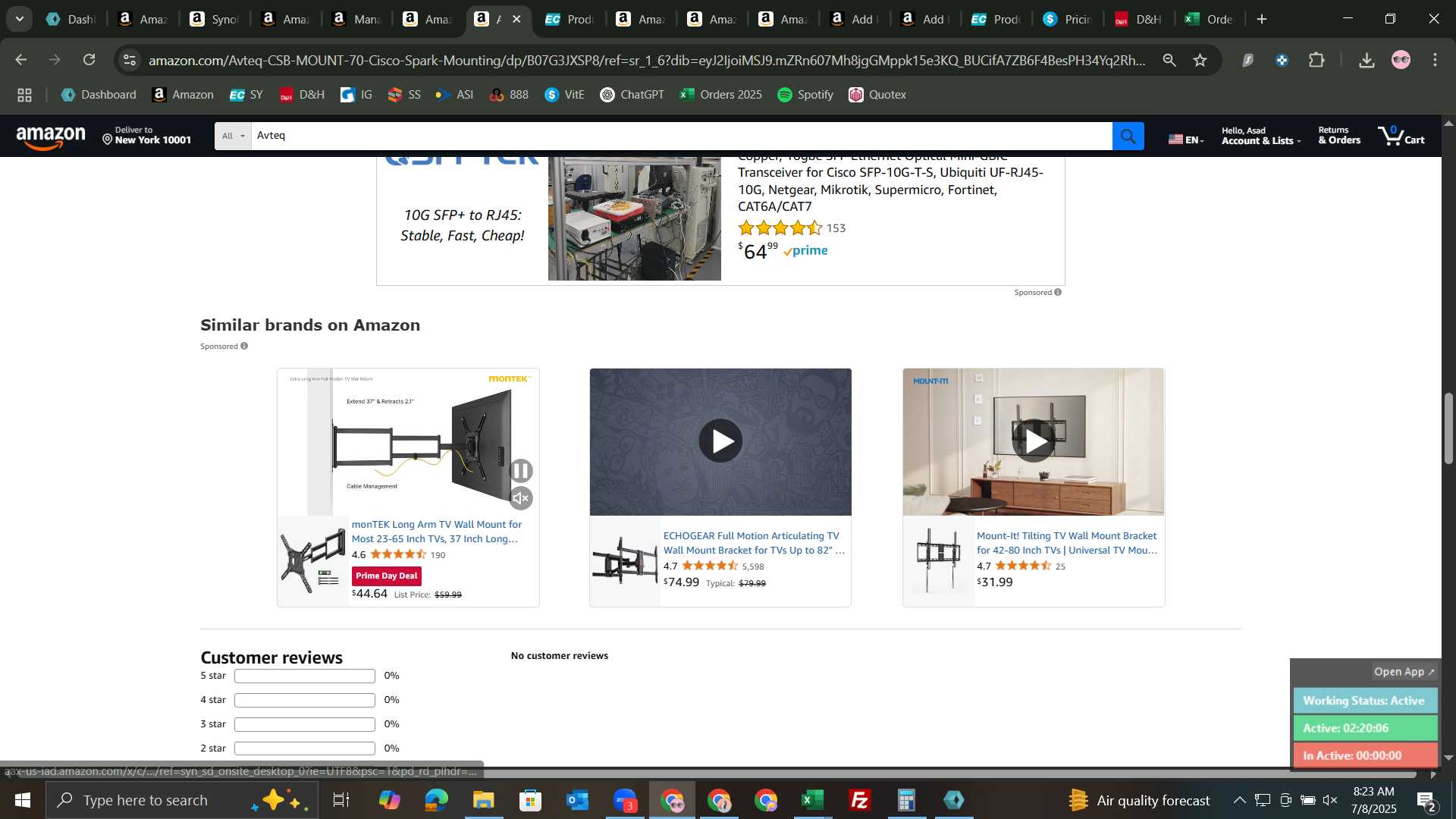1456x819 pixels.
Task: Open Excel from the taskbar
Action: click(813, 800)
